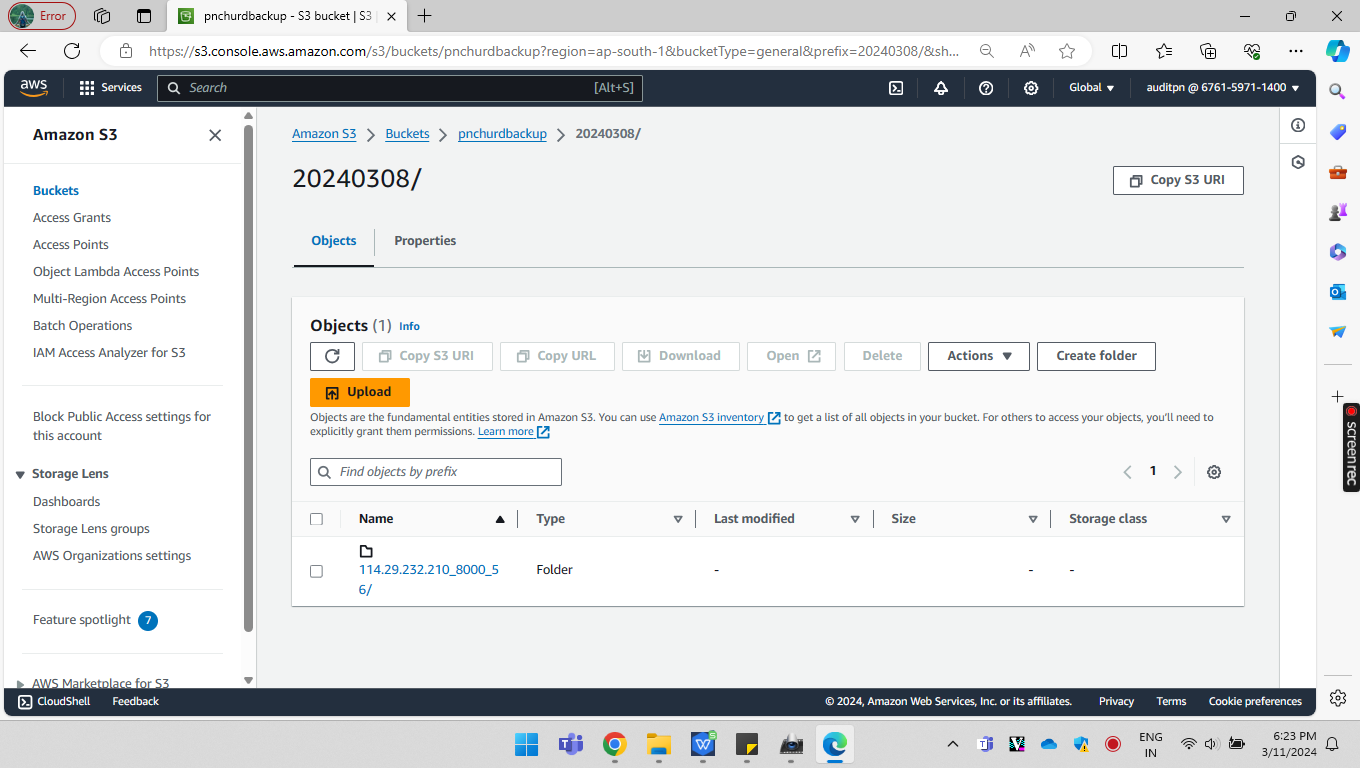The image size is (1360, 768).
Task: Open the Services grid menu
Action: pyautogui.click(x=111, y=88)
